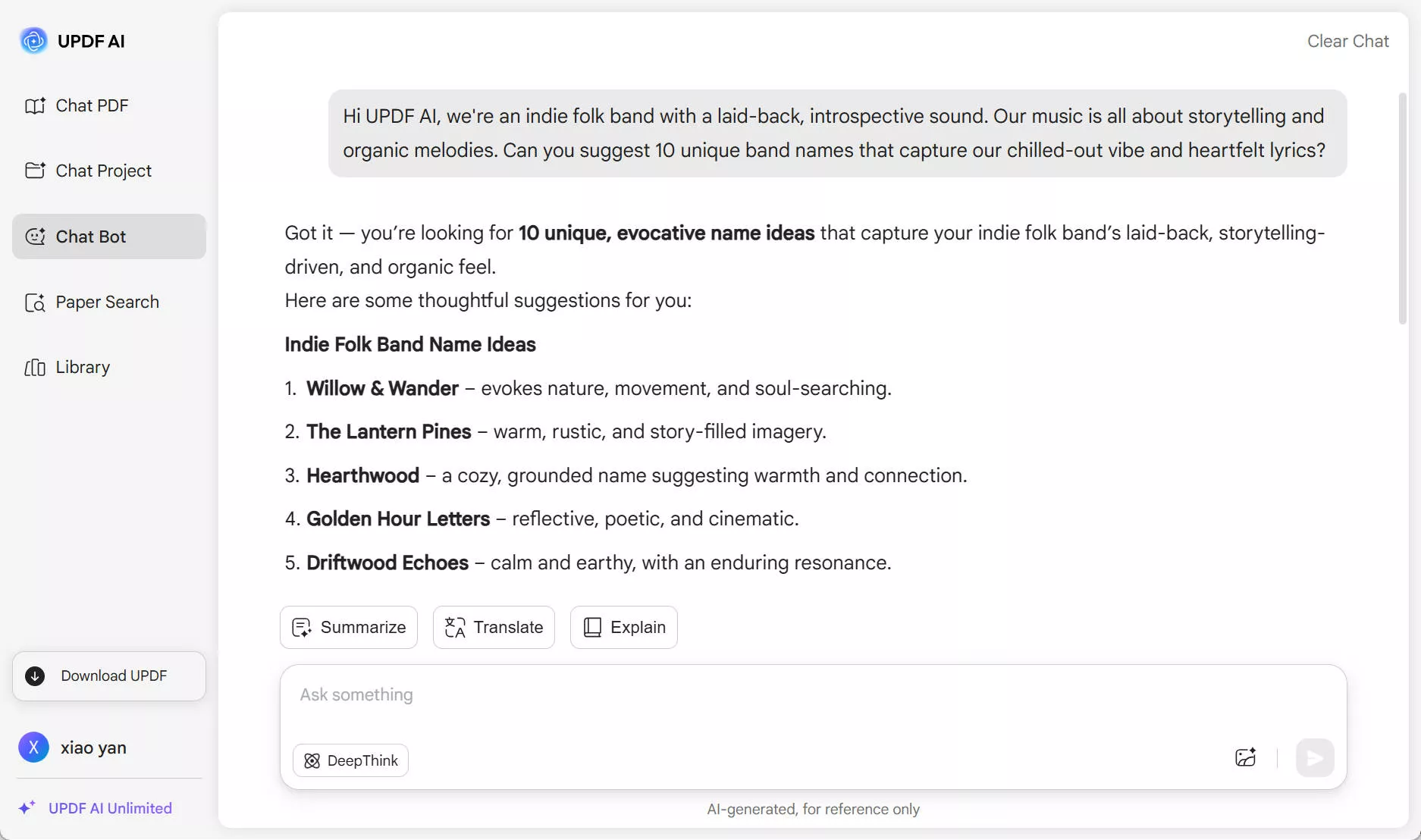Click the image upload icon

click(x=1245, y=757)
